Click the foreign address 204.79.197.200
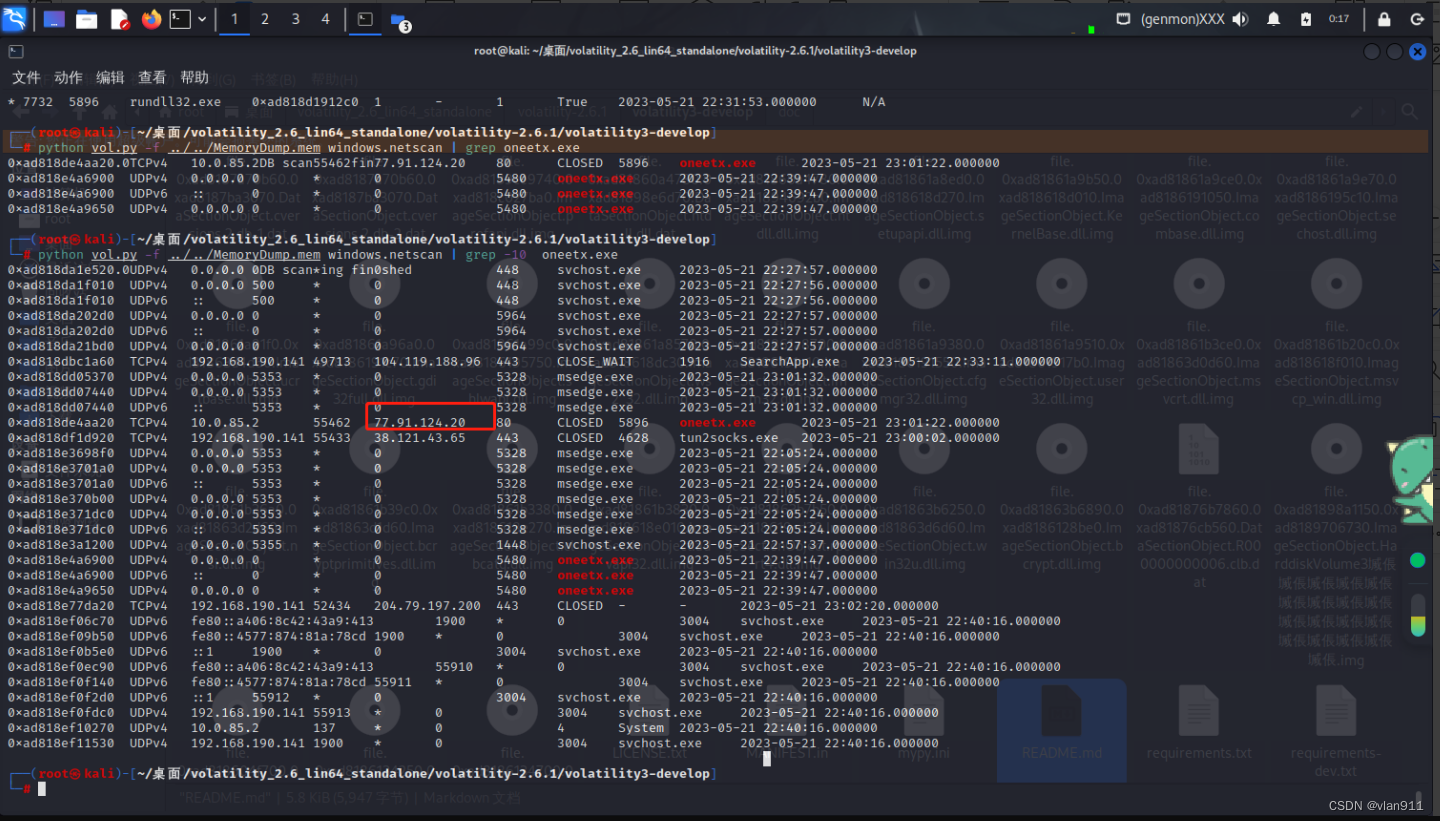 coord(427,606)
